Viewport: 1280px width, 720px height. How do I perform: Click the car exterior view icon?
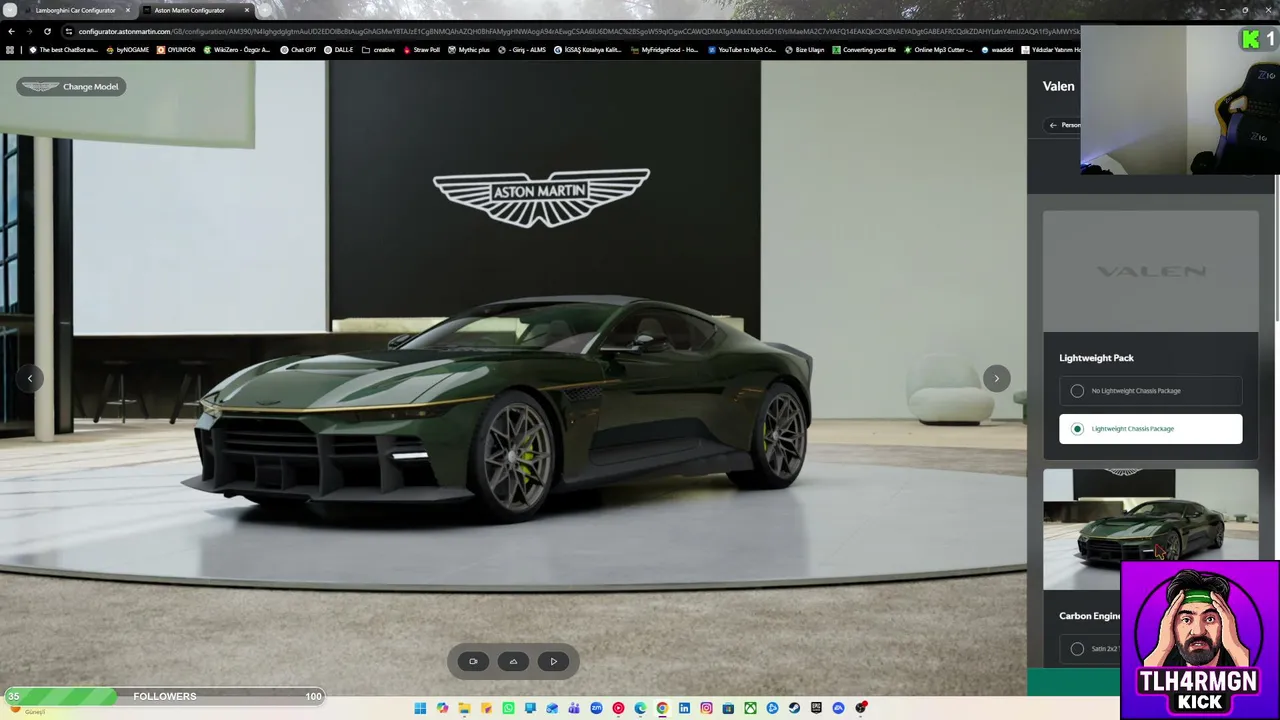click(513, 661)
